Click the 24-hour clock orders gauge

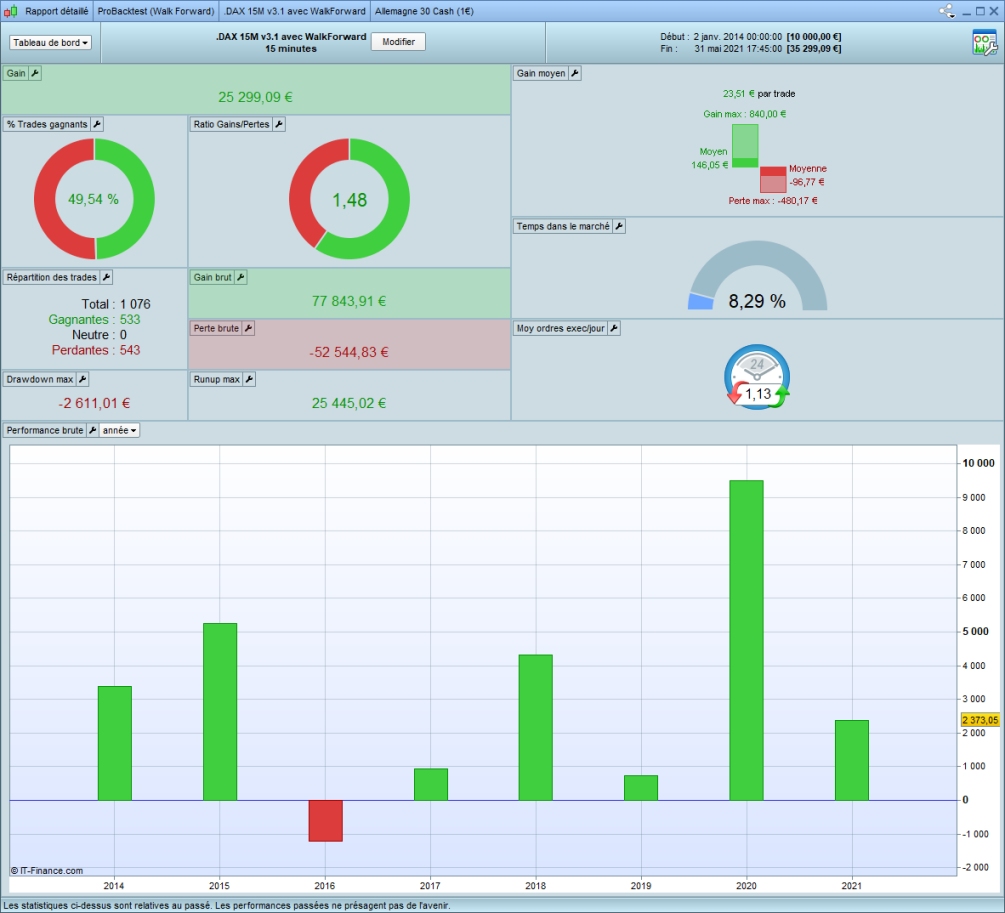(757, 377)
